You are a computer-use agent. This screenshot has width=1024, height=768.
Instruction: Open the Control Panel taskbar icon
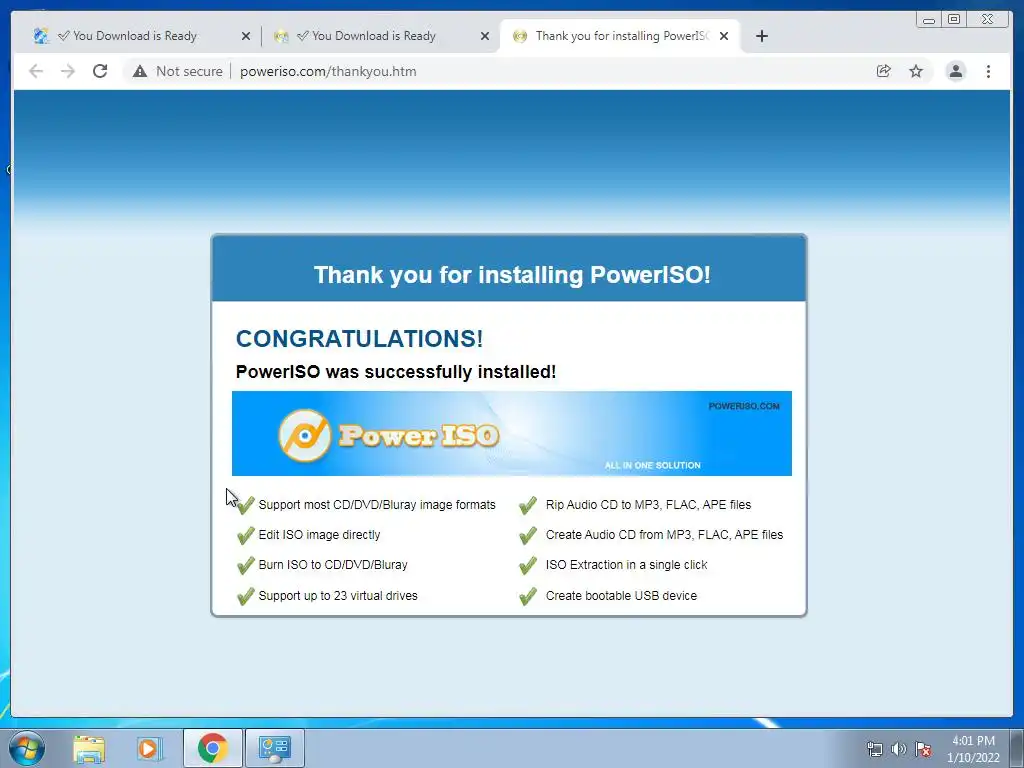click(274, 748)
